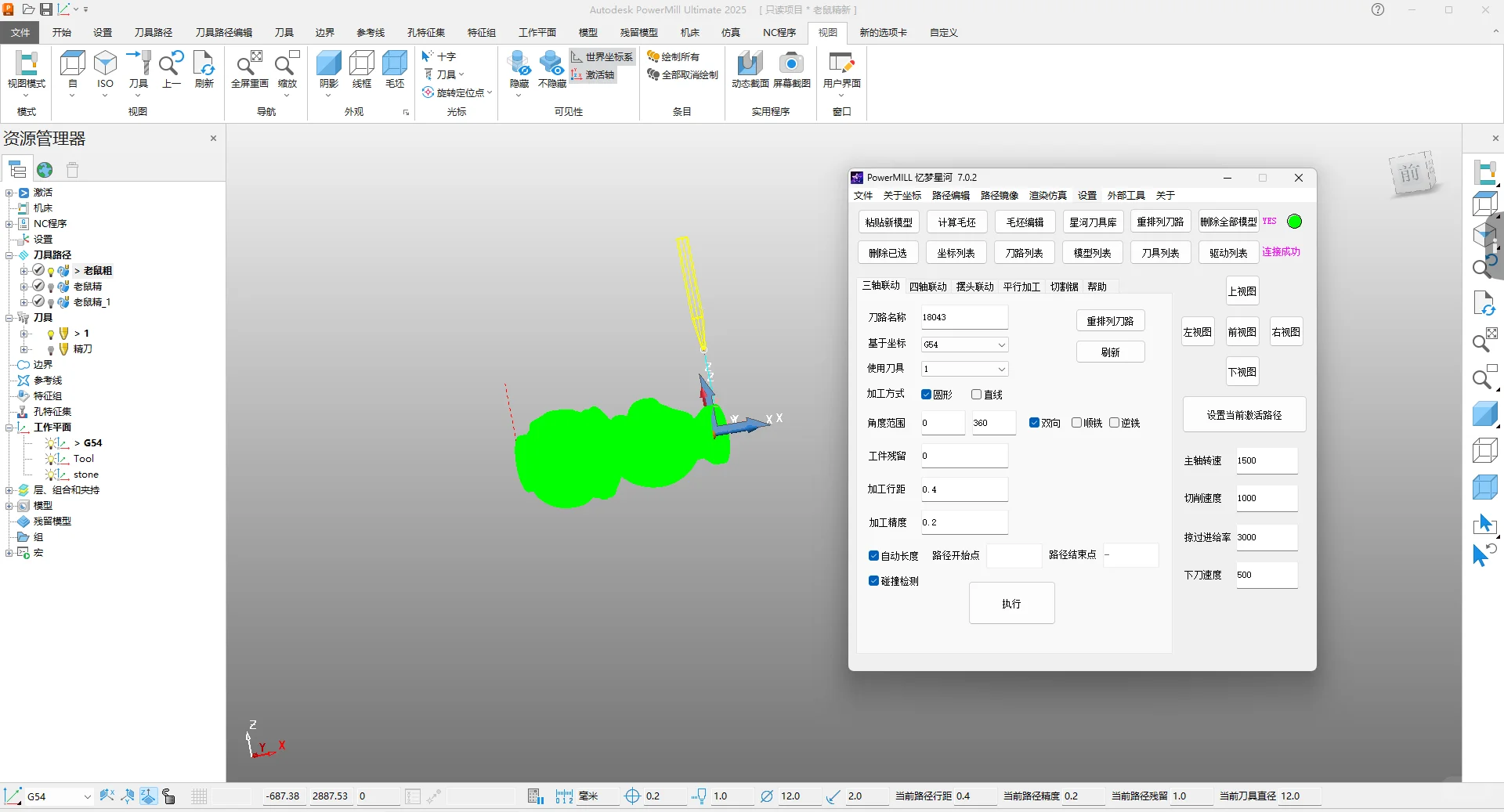1504x812 pixels.
Task: Click the 删除已选 button
Action: 888,253
